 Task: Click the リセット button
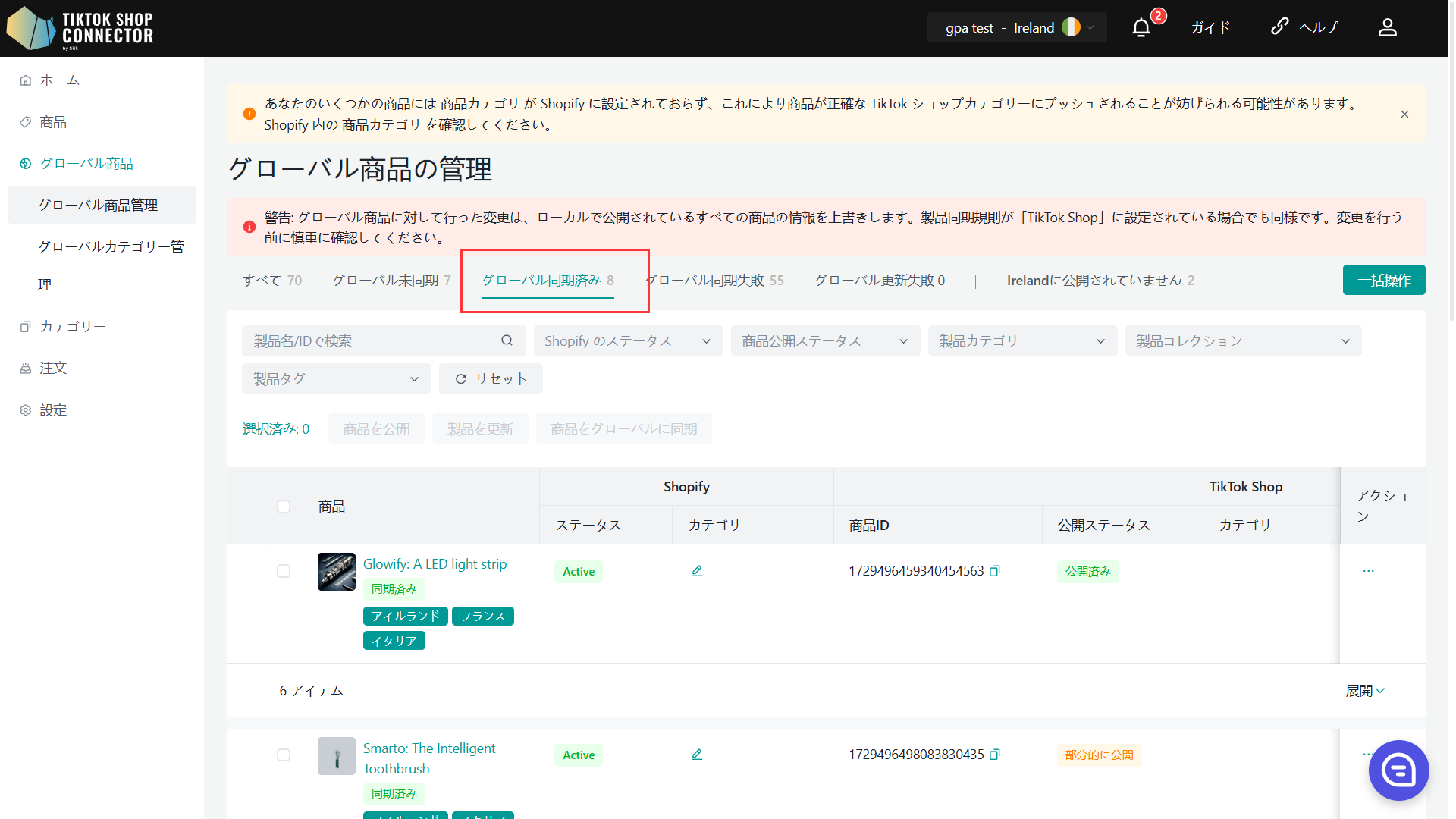(x=491, y=378)
